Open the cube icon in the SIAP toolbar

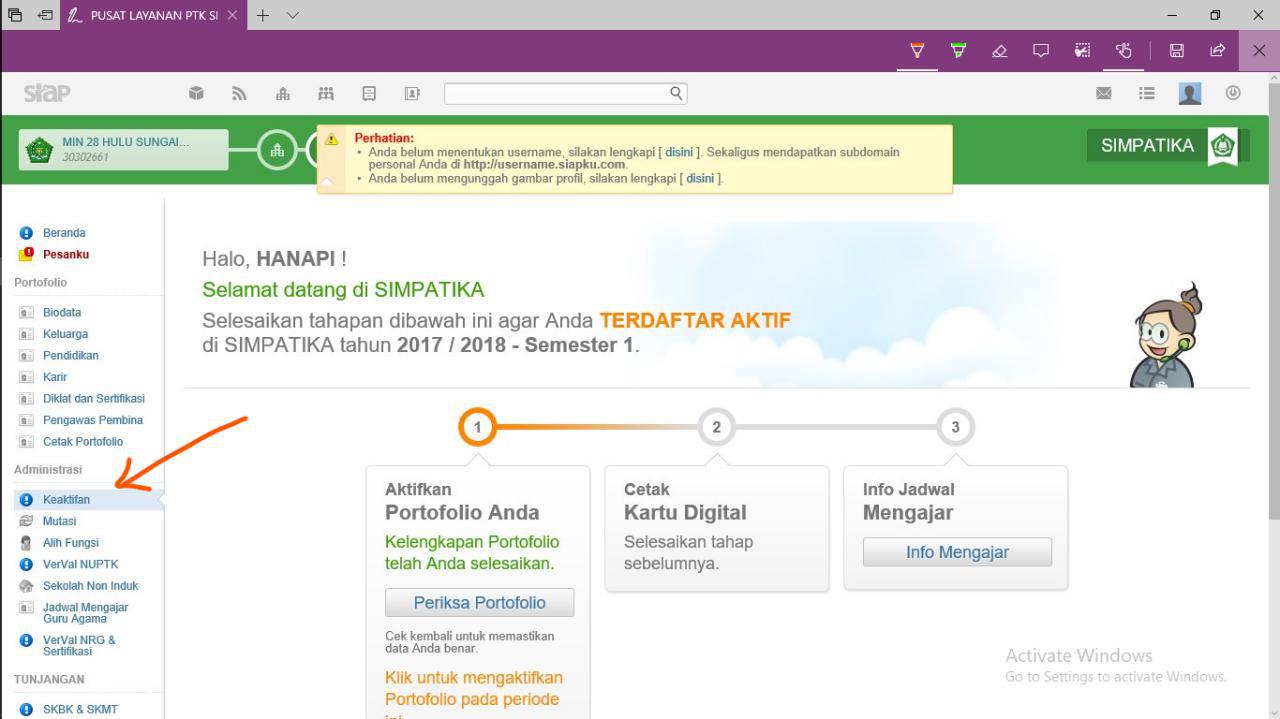pos(197,93)
